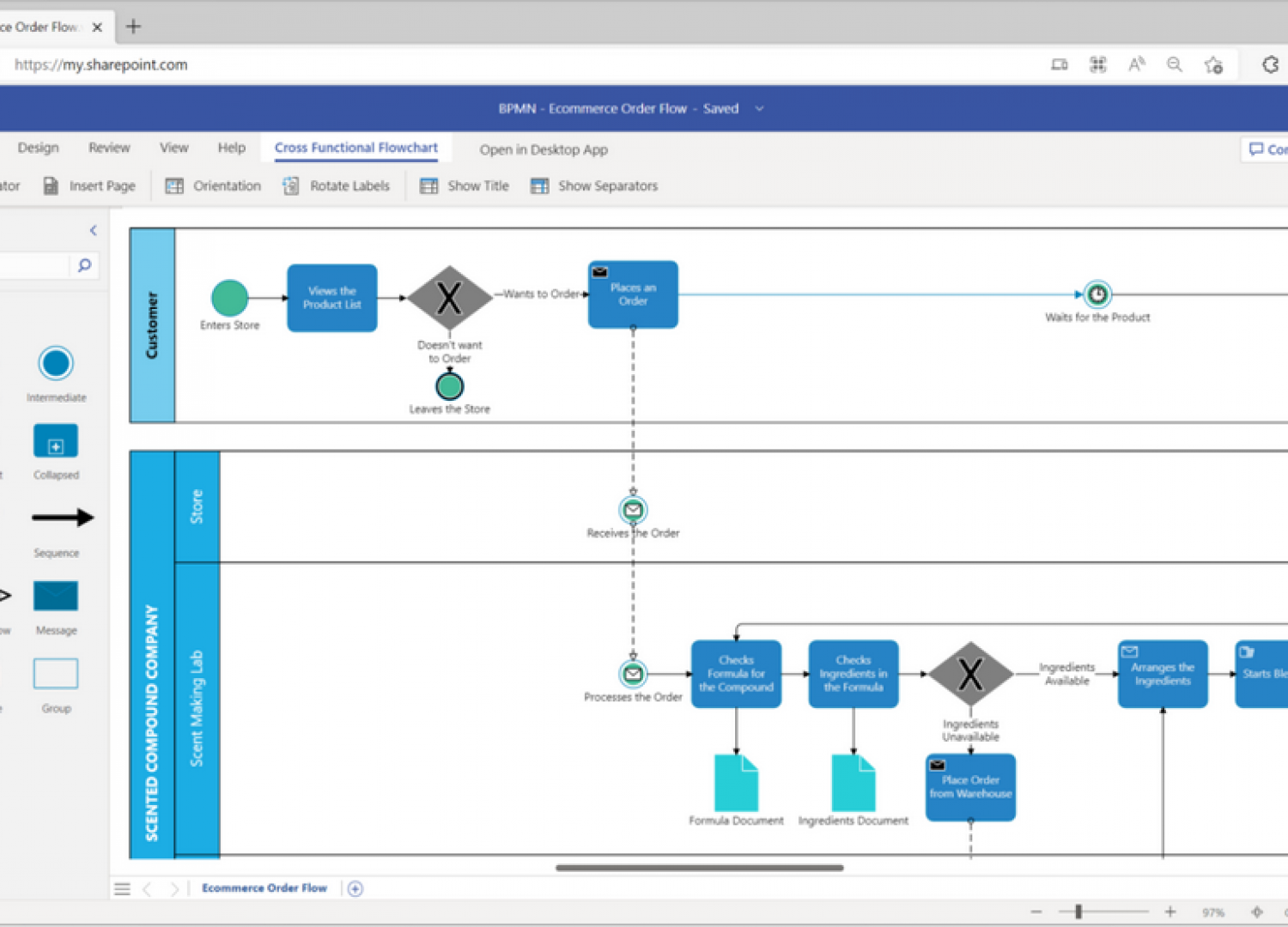This screenshot has width=1288, height=927.
Task: Open a new browser tab with plus
Action: [133, 27]
